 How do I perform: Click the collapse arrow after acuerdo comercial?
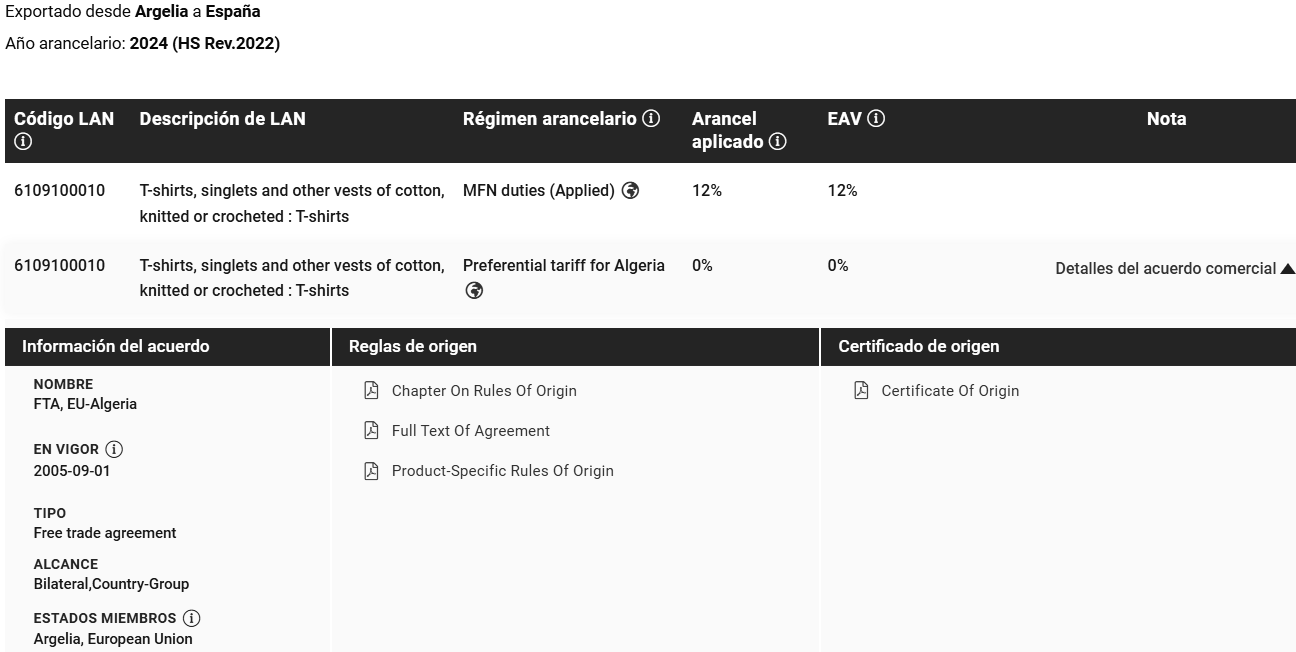click(x=1288, y=269)
